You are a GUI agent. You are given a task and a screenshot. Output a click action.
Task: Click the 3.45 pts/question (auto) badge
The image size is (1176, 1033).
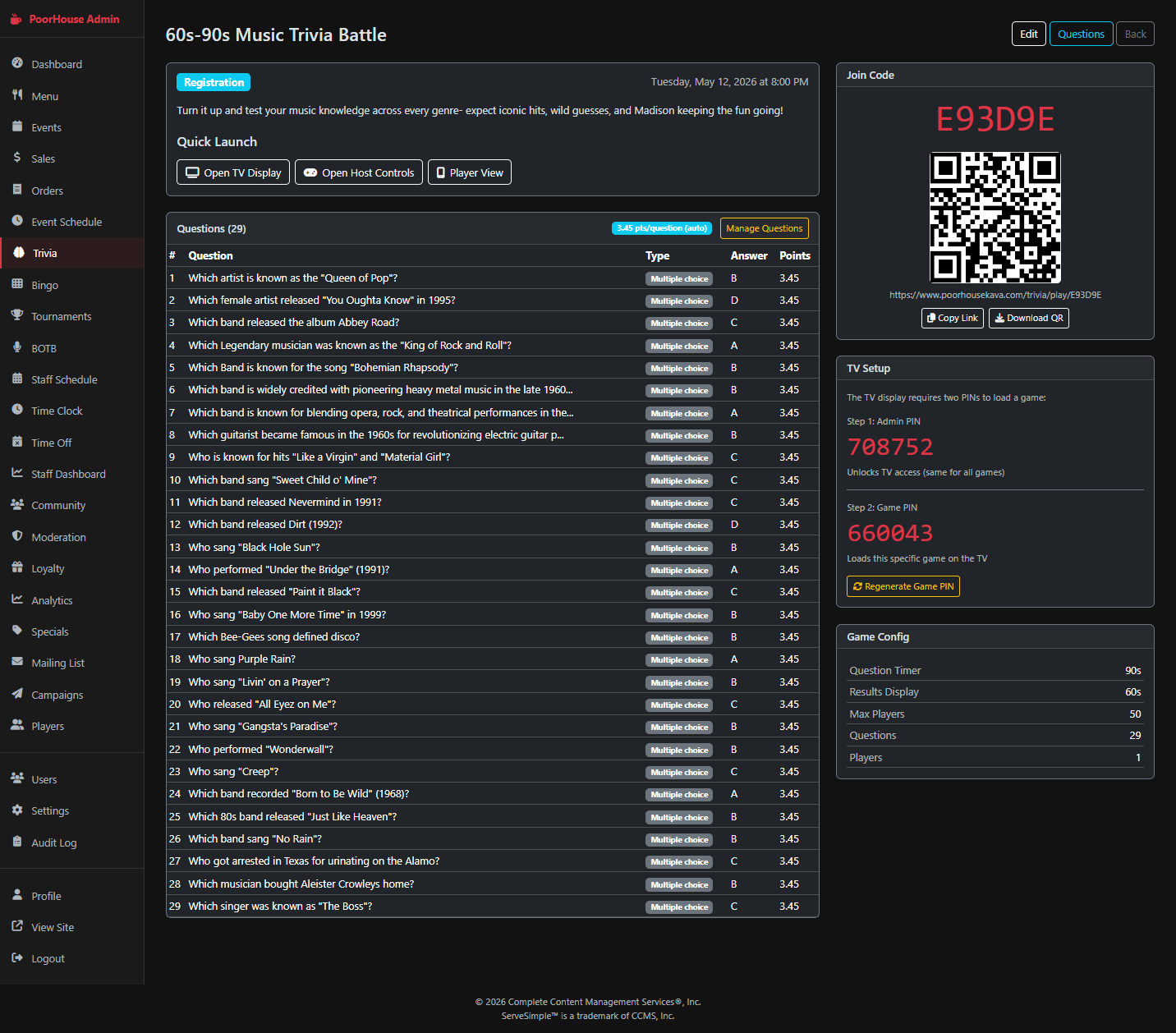662,228
